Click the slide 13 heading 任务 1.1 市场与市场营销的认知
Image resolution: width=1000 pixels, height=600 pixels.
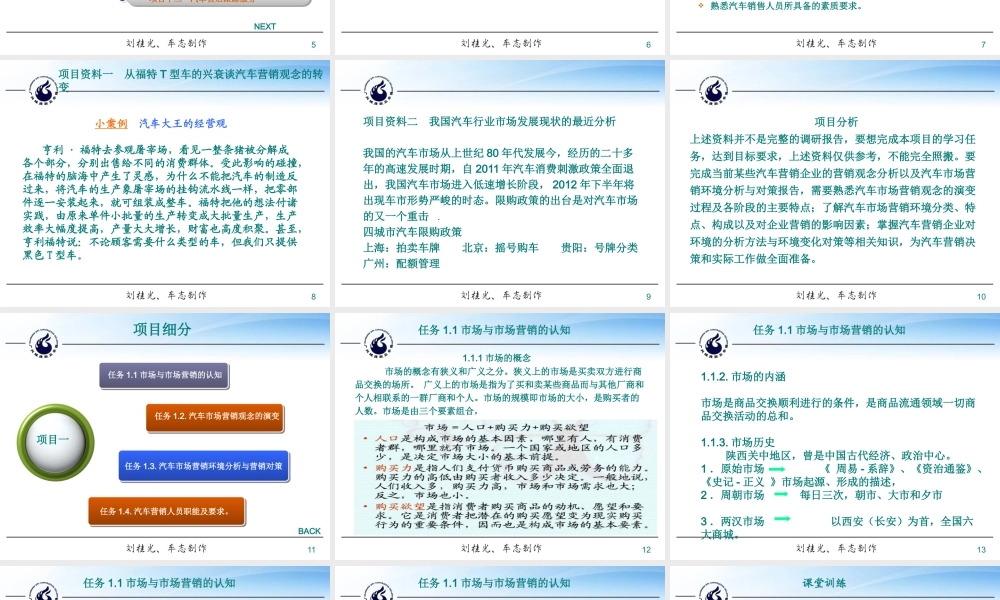(829, 330)
